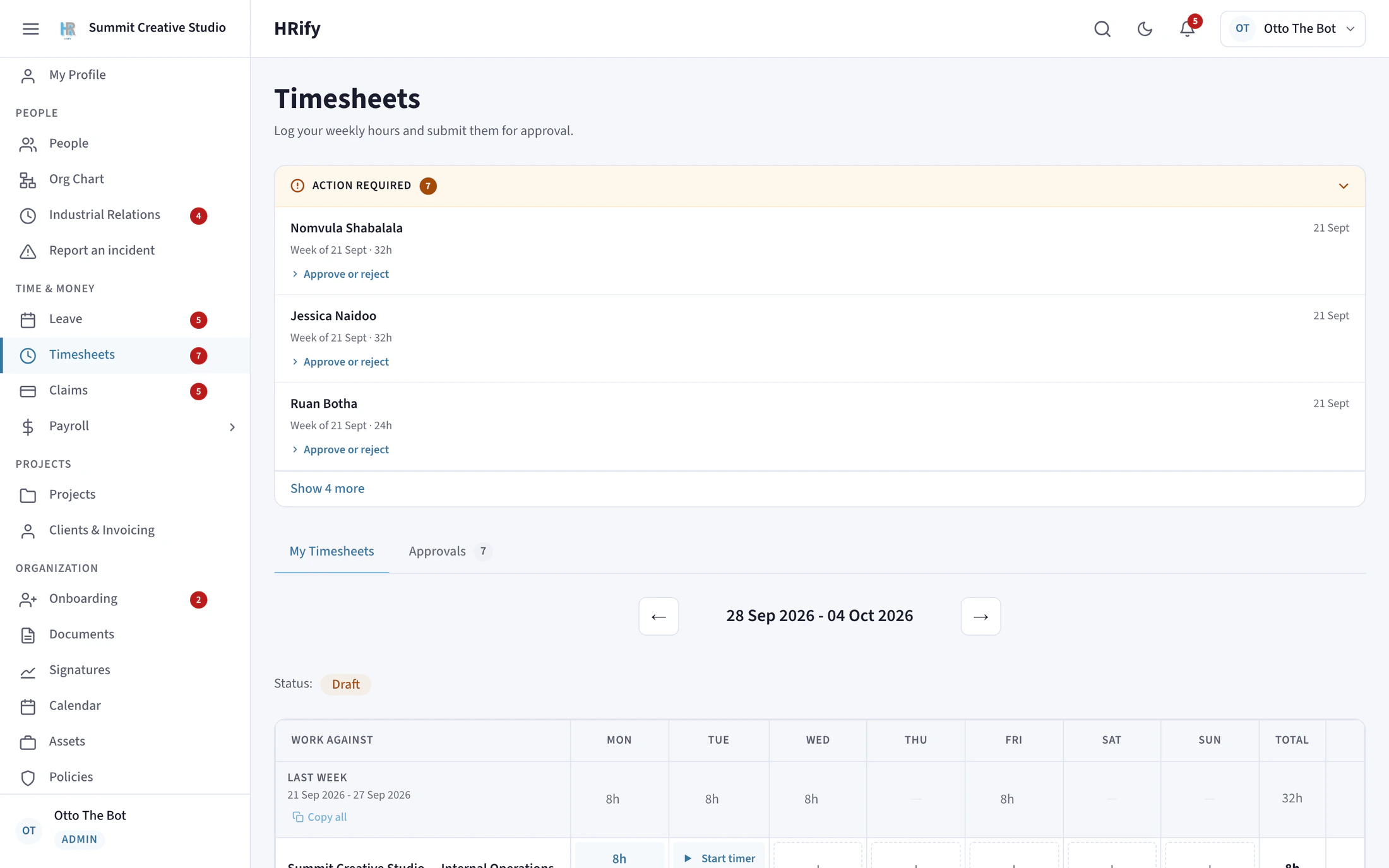Click Show 4 more
1389x868 pixels.
coord(327,489)
